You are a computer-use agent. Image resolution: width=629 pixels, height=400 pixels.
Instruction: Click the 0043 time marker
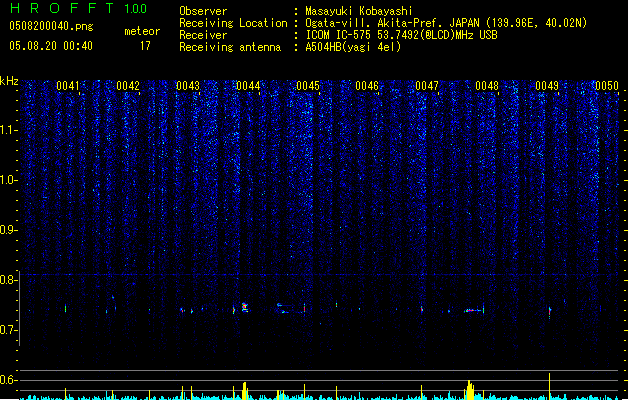[188, 86]
